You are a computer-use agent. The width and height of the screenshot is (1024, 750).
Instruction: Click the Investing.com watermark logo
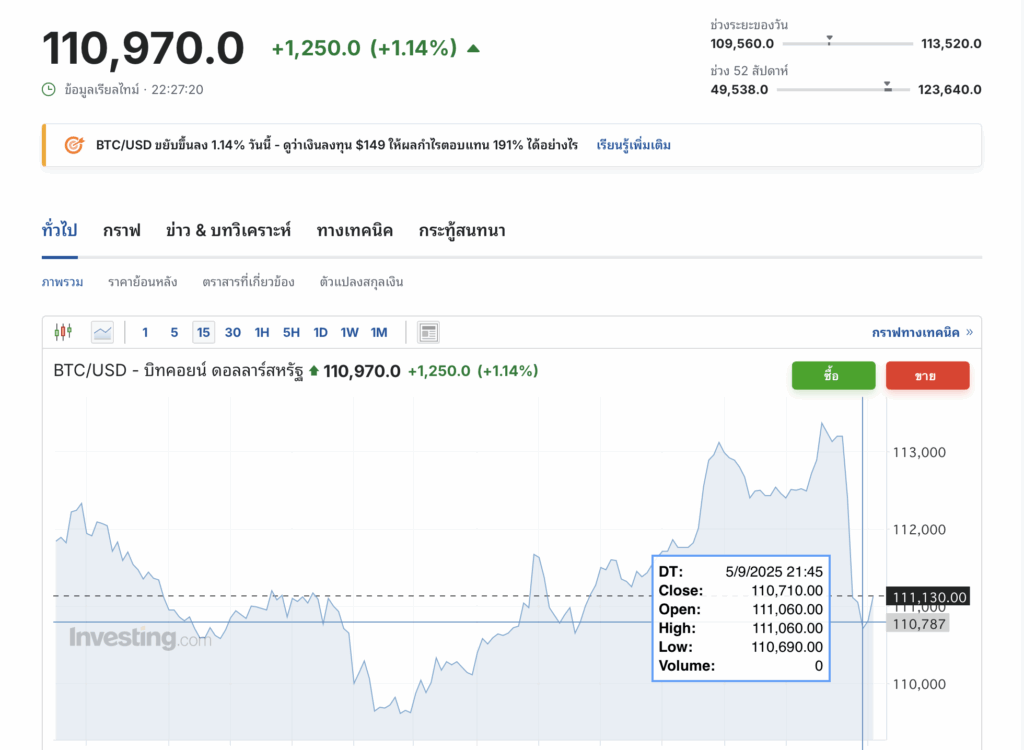(x=140, y=637)
